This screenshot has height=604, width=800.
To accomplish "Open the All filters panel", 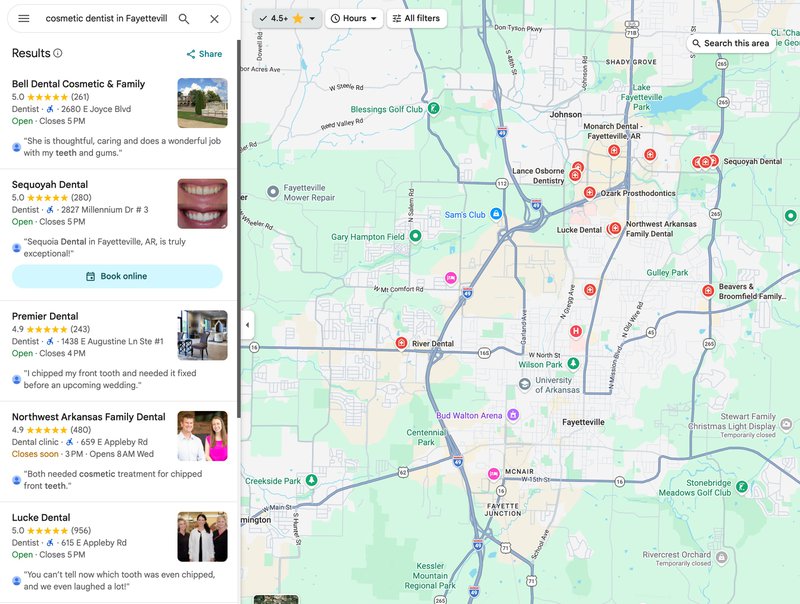I will click(417, 18).
